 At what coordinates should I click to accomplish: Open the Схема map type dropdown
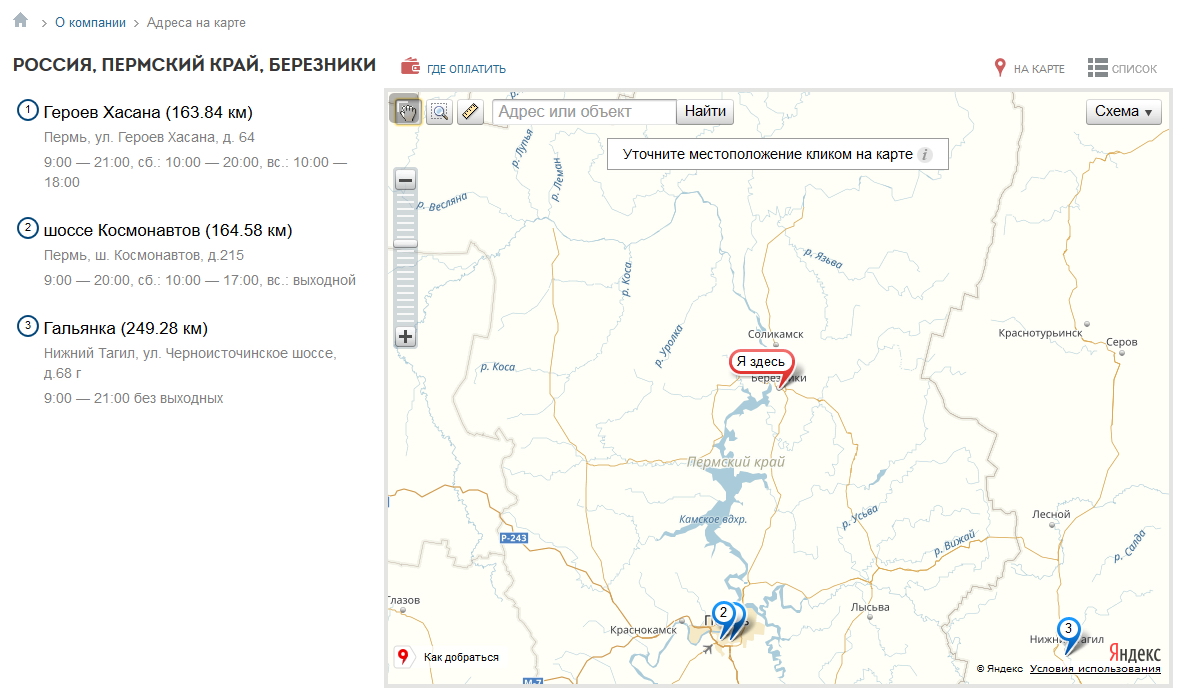[x=1123, y=112]
